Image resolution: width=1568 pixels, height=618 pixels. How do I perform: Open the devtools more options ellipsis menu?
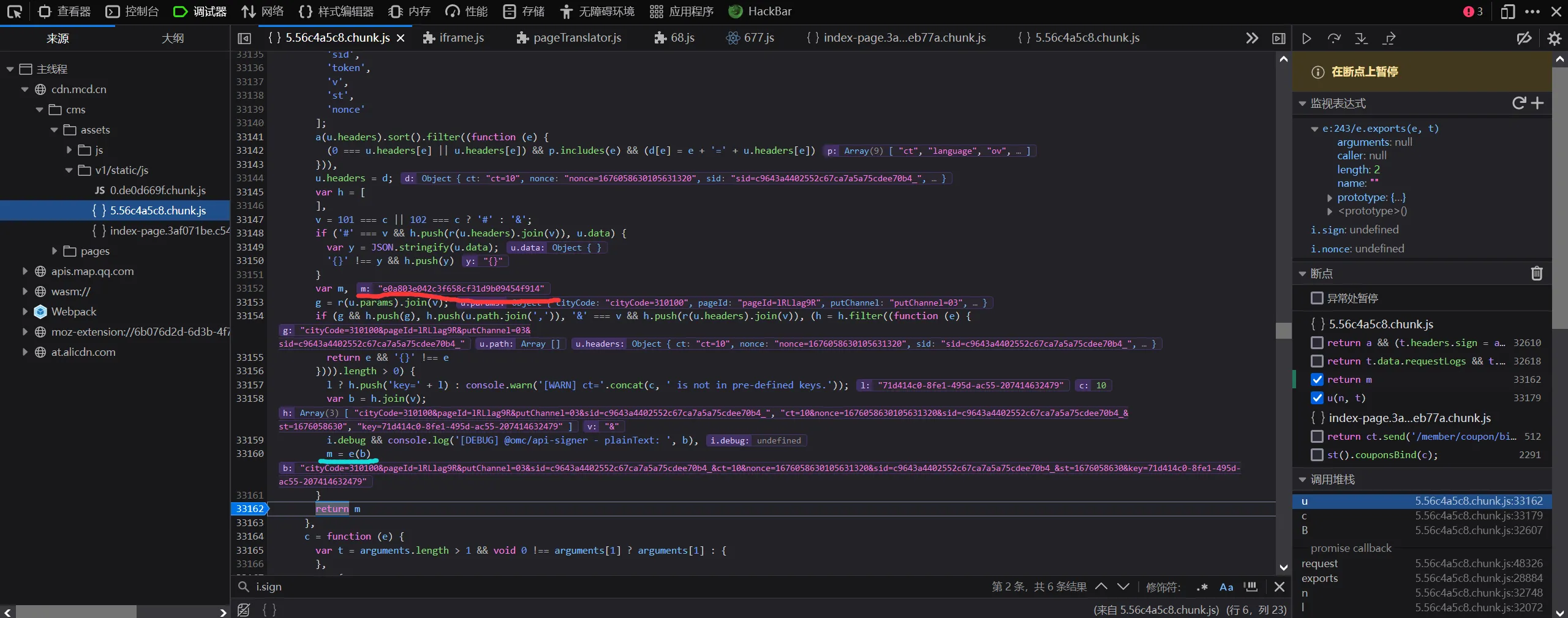[x=1532, y=12]
